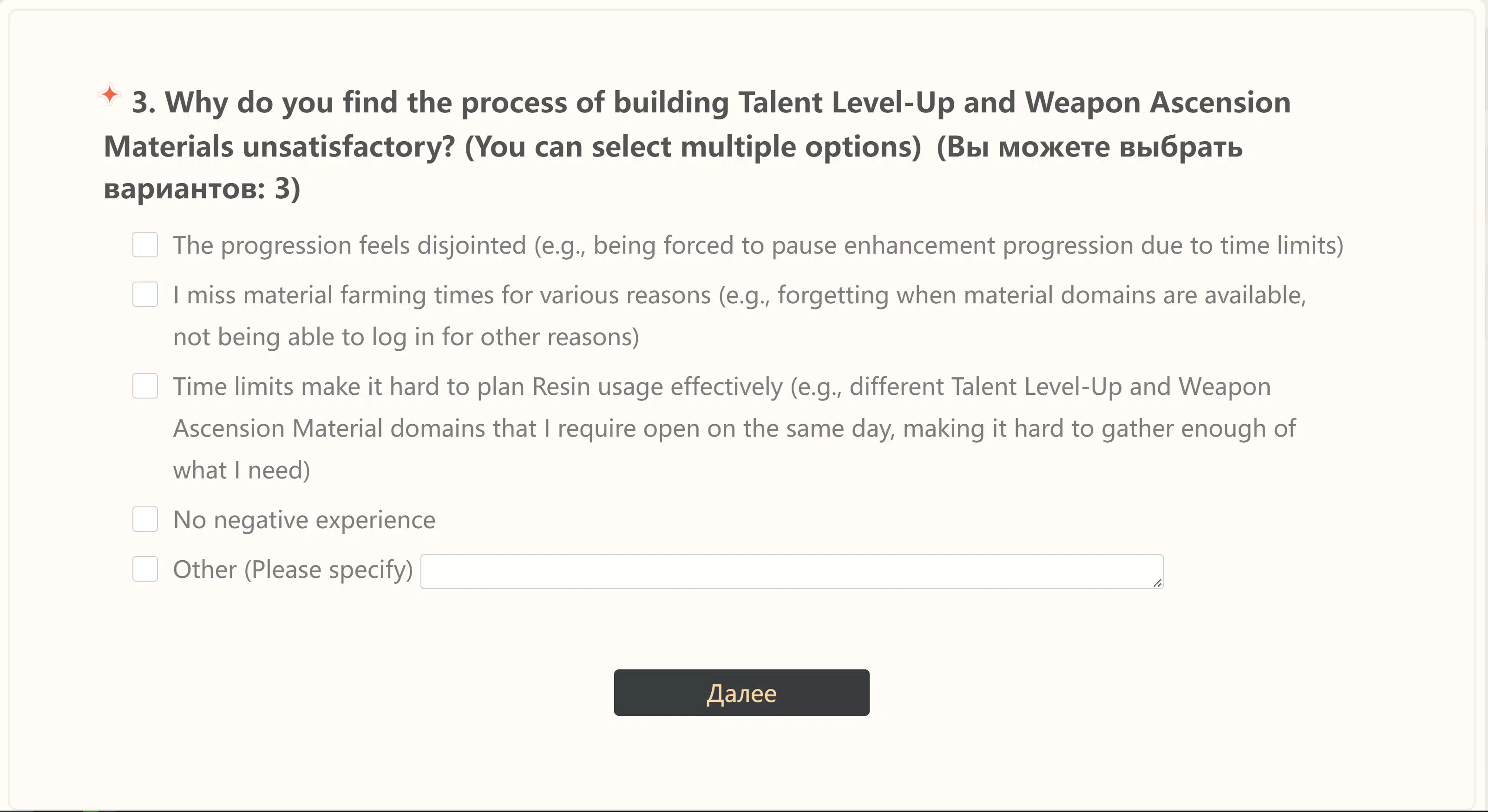Click the question 3 heading text

tap(697, 144)
